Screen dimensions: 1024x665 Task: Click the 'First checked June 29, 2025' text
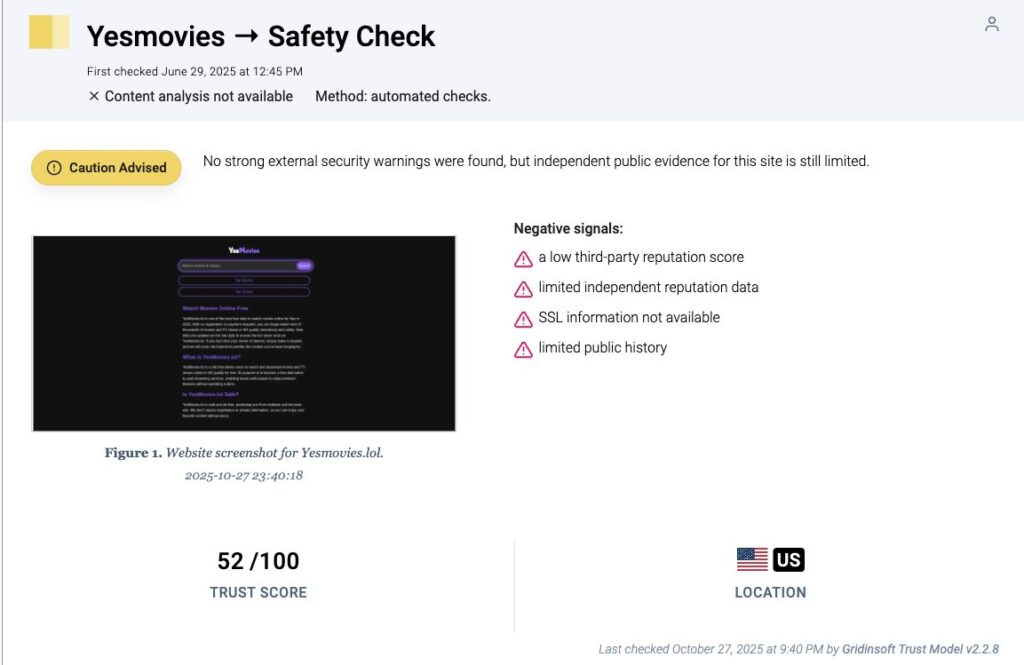[195, 71]
